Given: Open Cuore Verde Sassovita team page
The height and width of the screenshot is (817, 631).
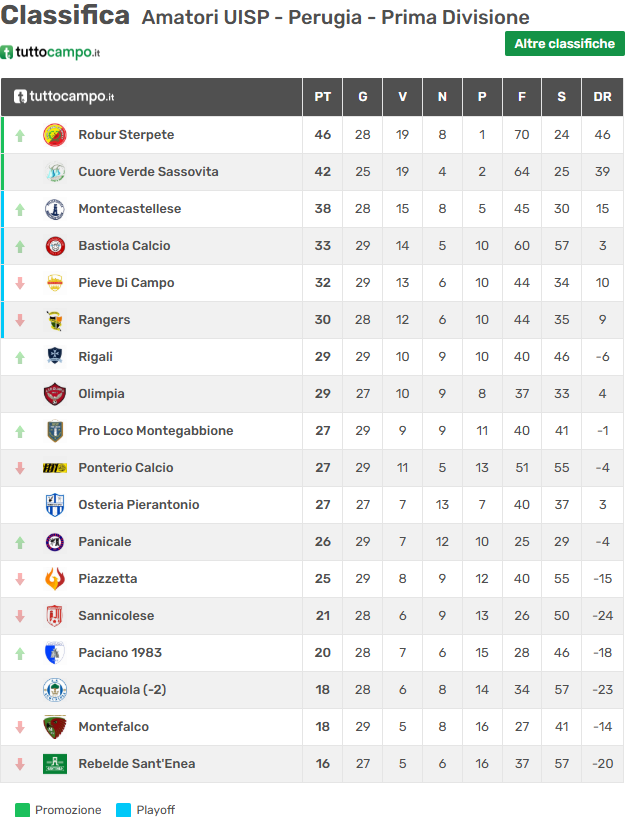Looking at the screenshot, I should click(148, 172).
